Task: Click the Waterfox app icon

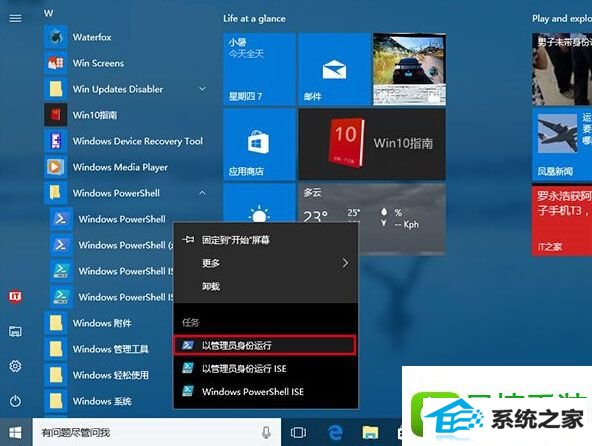Action: coord(56,37)
